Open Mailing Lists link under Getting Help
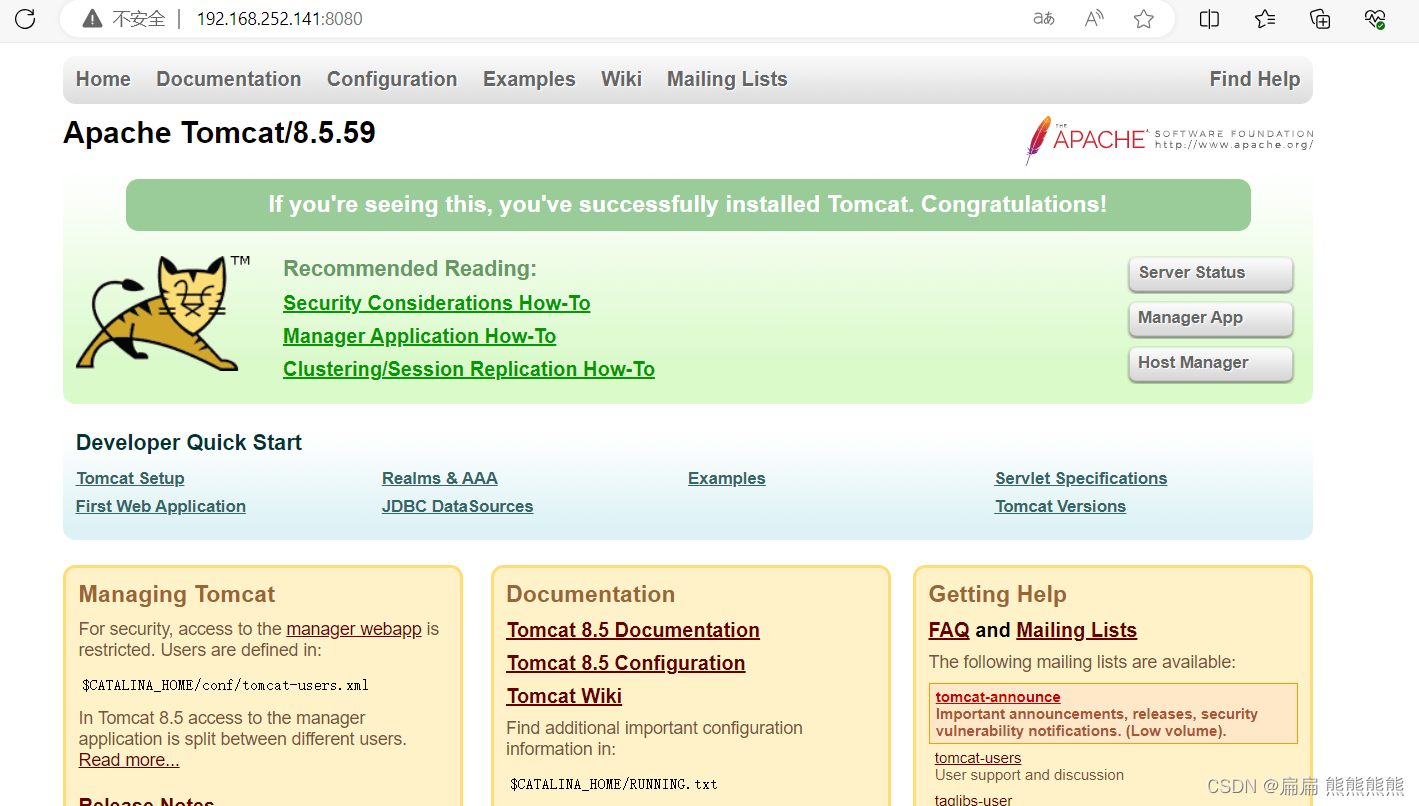The height and width of the screenshot is (806, 1419). [x=1076, y=630]
